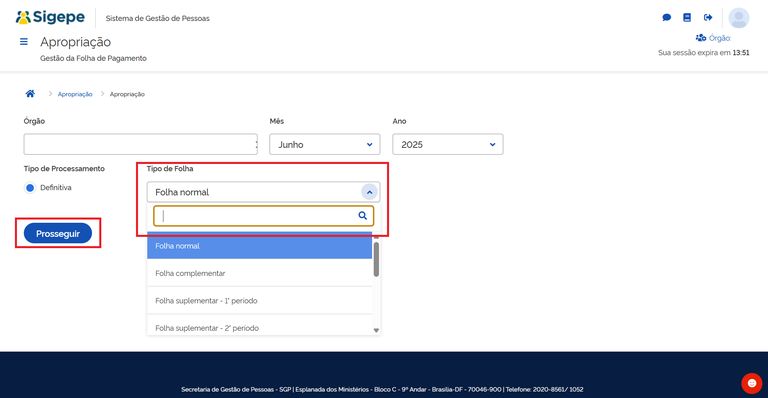Click the Tipo de Folha chevron arrow
This screenshot has height=398, width=768.
pos(369,192)
